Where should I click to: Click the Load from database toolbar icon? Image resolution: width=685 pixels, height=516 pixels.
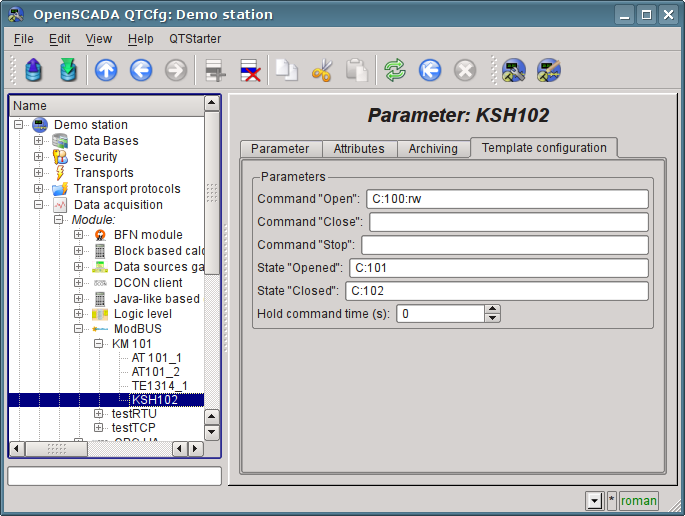(34, 70)
